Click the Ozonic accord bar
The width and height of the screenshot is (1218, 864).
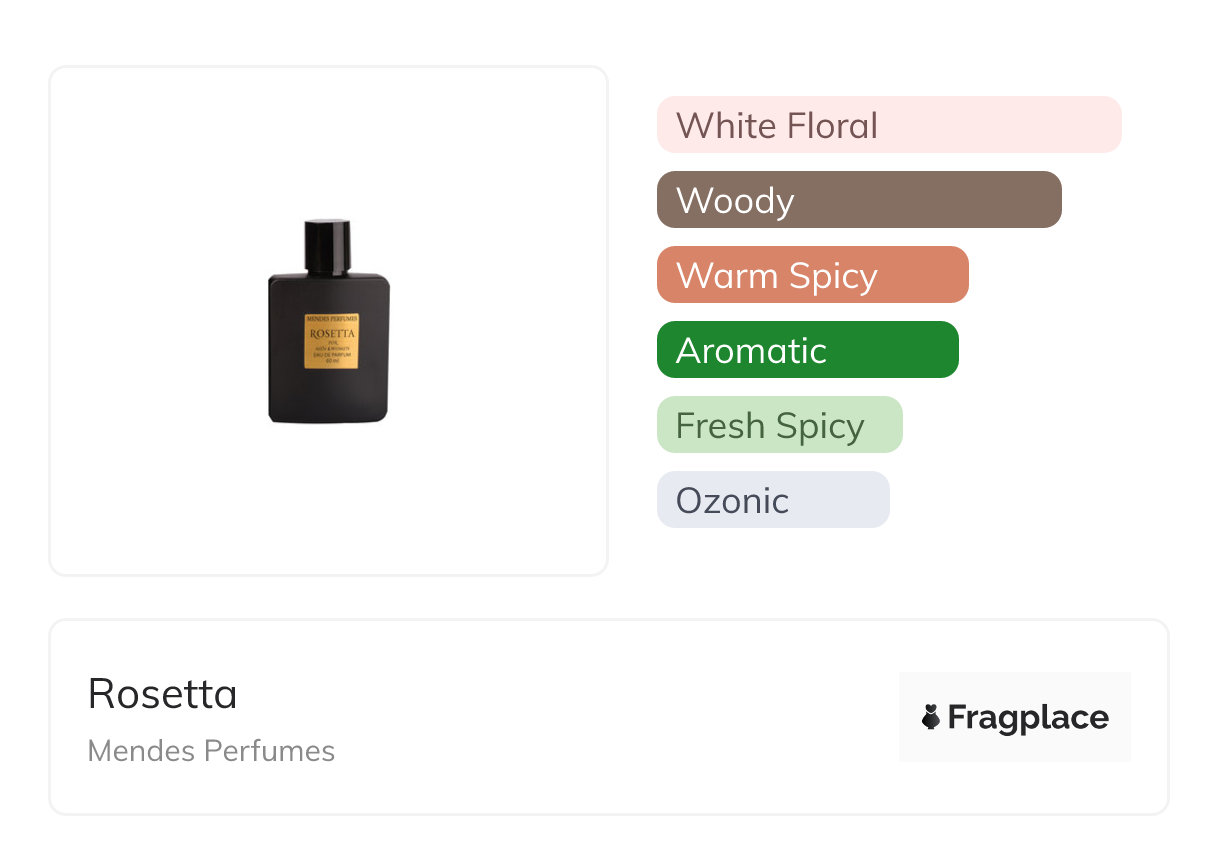point(772,500)
